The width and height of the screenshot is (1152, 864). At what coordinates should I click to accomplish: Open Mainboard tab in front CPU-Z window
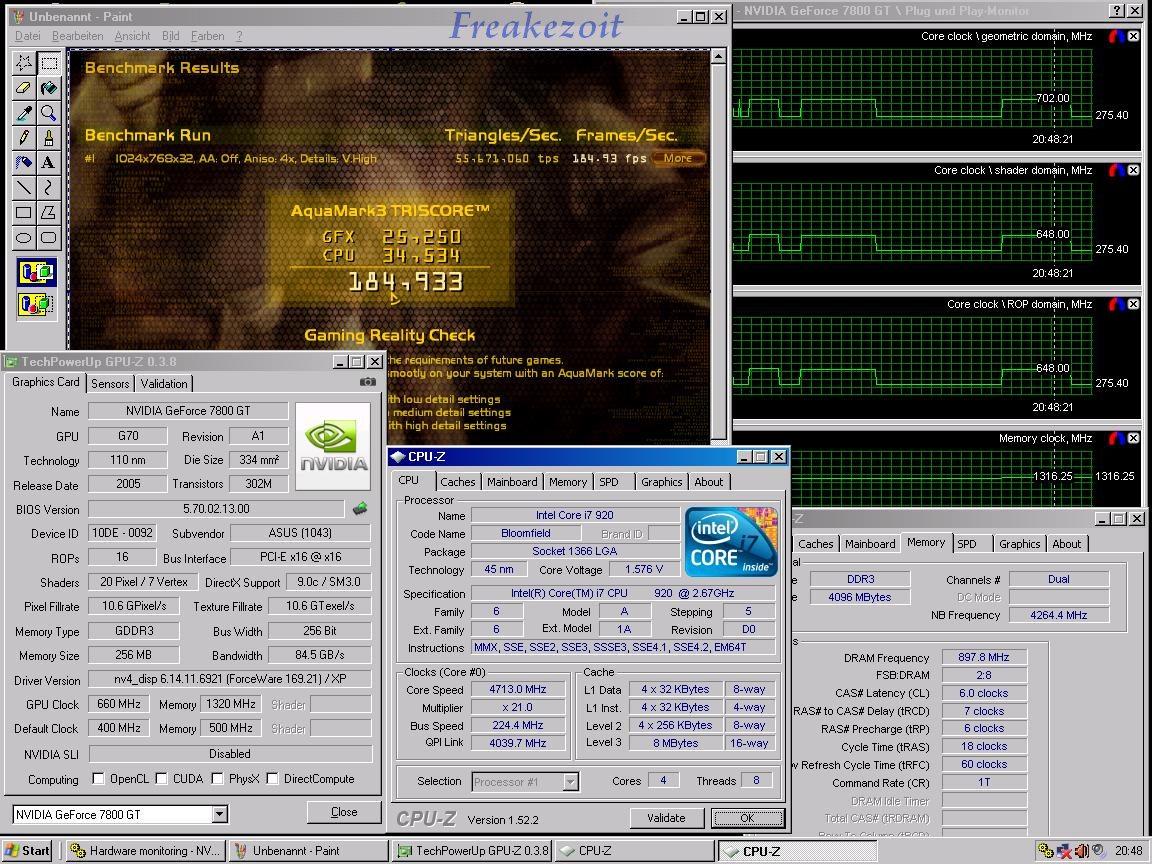(x=512, y=482)
